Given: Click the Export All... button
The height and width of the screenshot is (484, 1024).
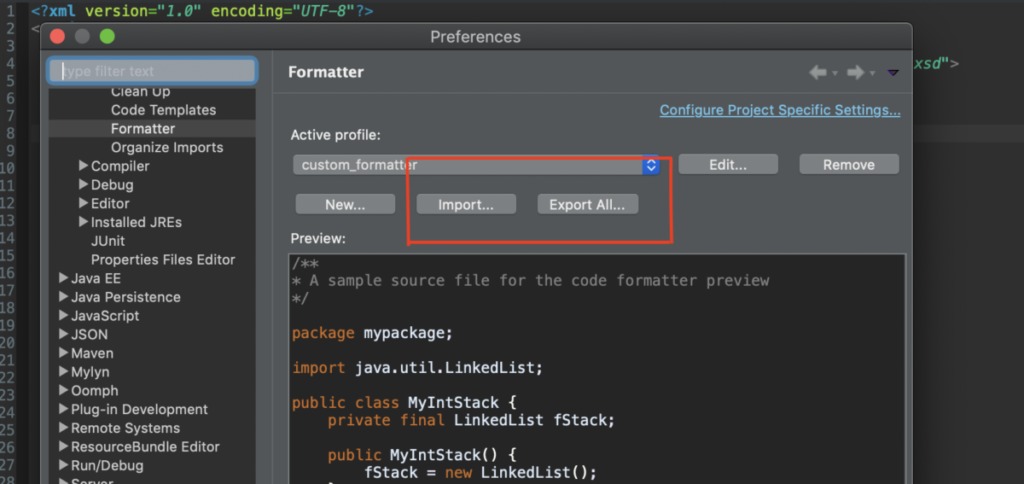Looking at the screenshot, I should [x=587, y=204].
